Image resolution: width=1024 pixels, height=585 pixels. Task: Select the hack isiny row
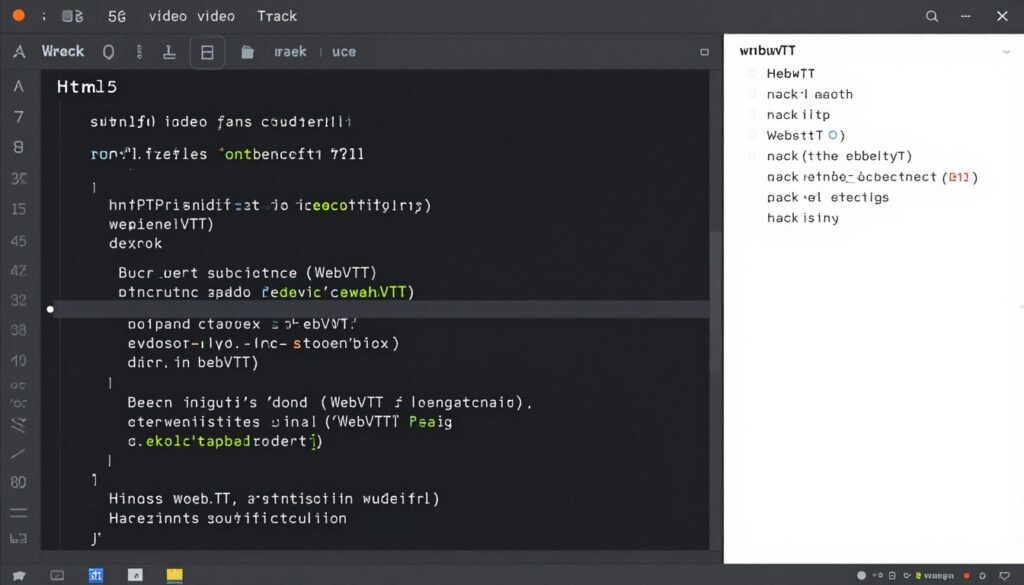[803, 218]
